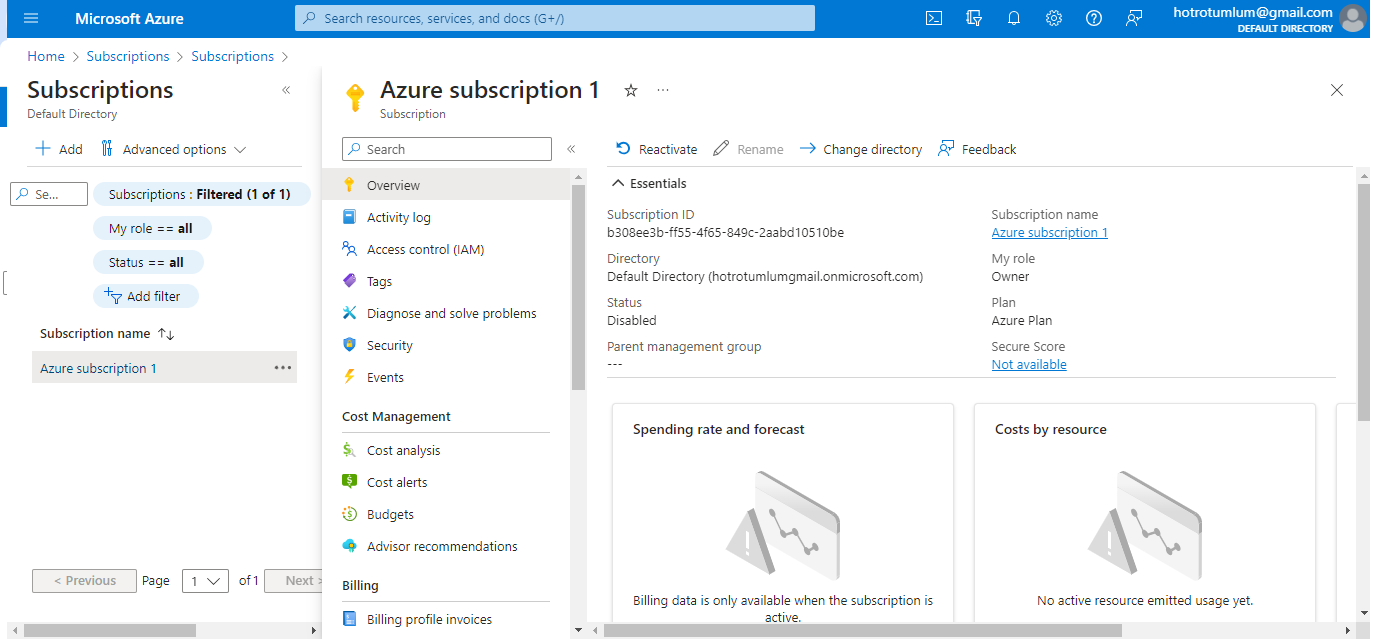Open the Overview menu item
The width and height of the screenshot is (1373, 639).
tap(446, 185)
